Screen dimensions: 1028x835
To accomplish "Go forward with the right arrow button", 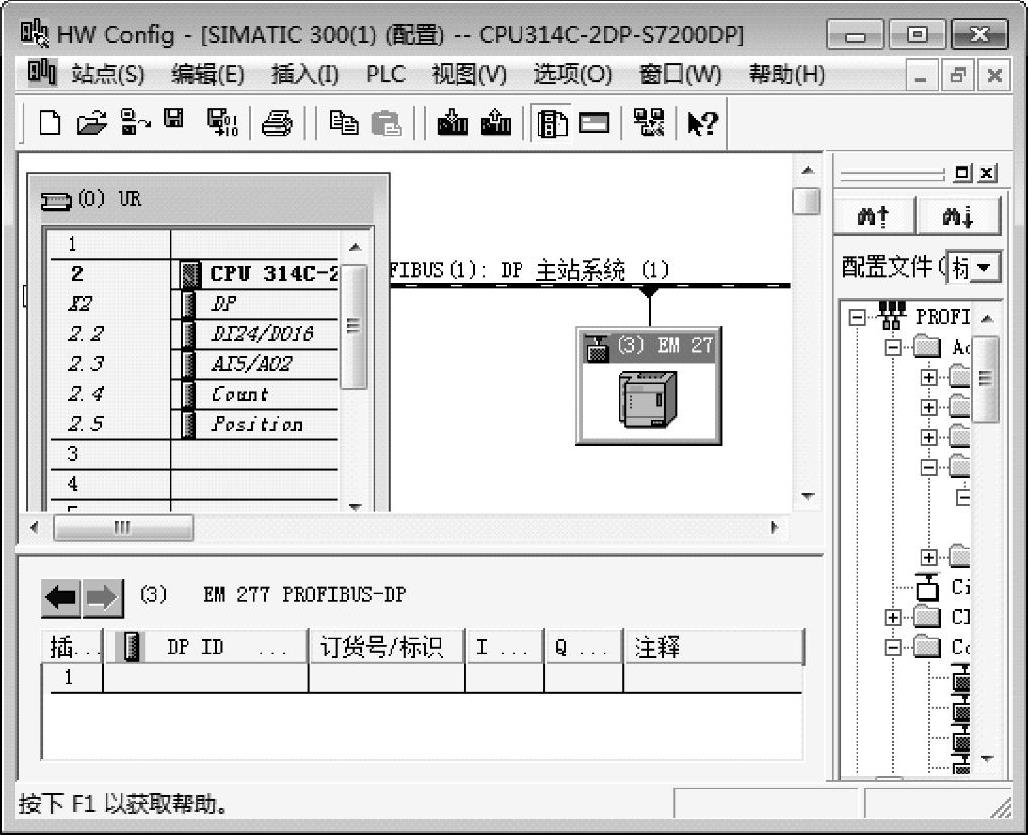I will (x=102, y=598).
